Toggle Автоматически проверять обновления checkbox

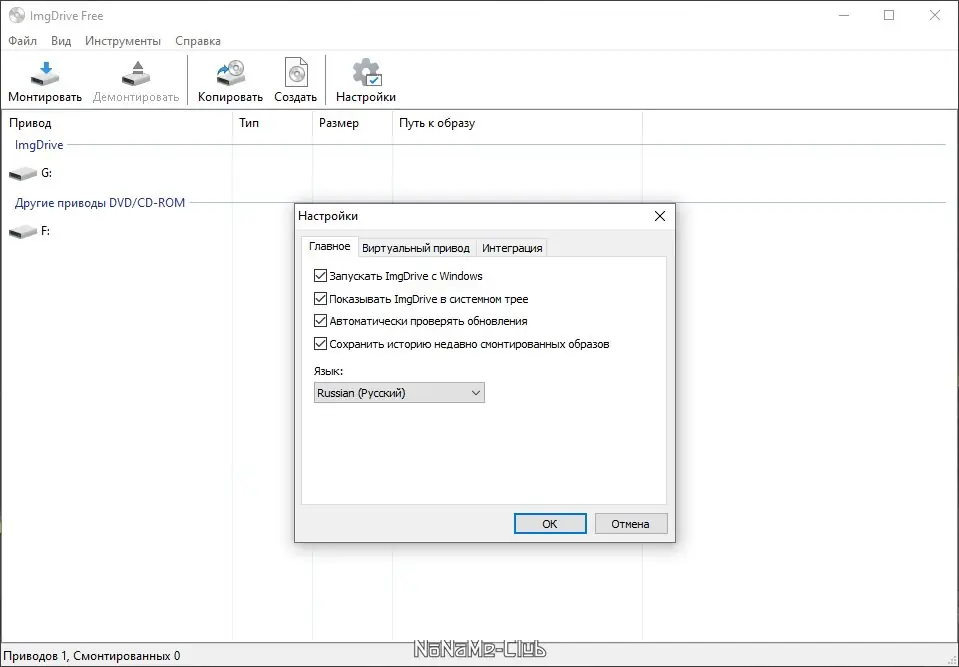[320, 320]
